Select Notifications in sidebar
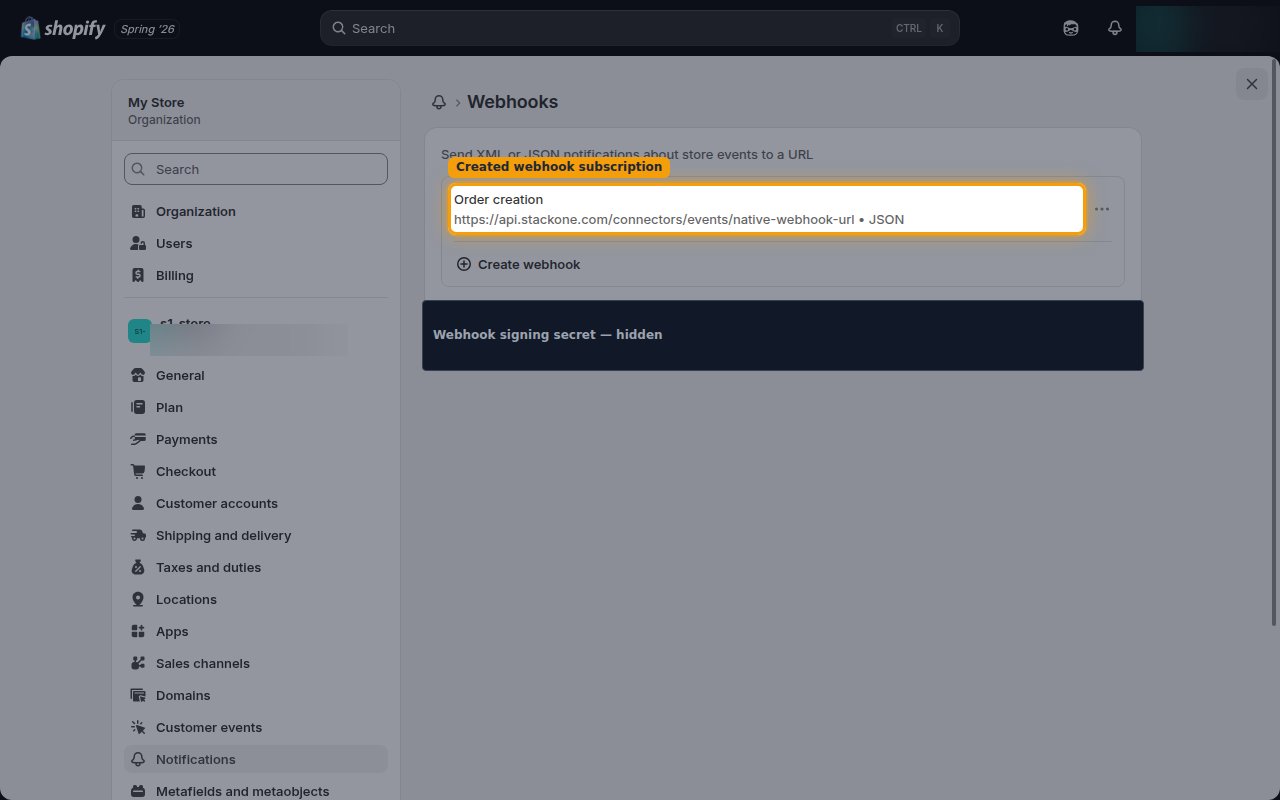 click(256, 759)
